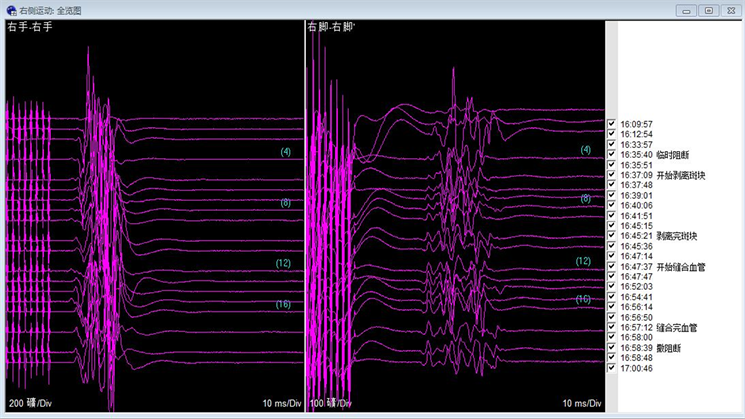Toggle the 16:37:09 开始剥离斑块 checkbox
745x419 pixels.
click(x=612, y=175)
